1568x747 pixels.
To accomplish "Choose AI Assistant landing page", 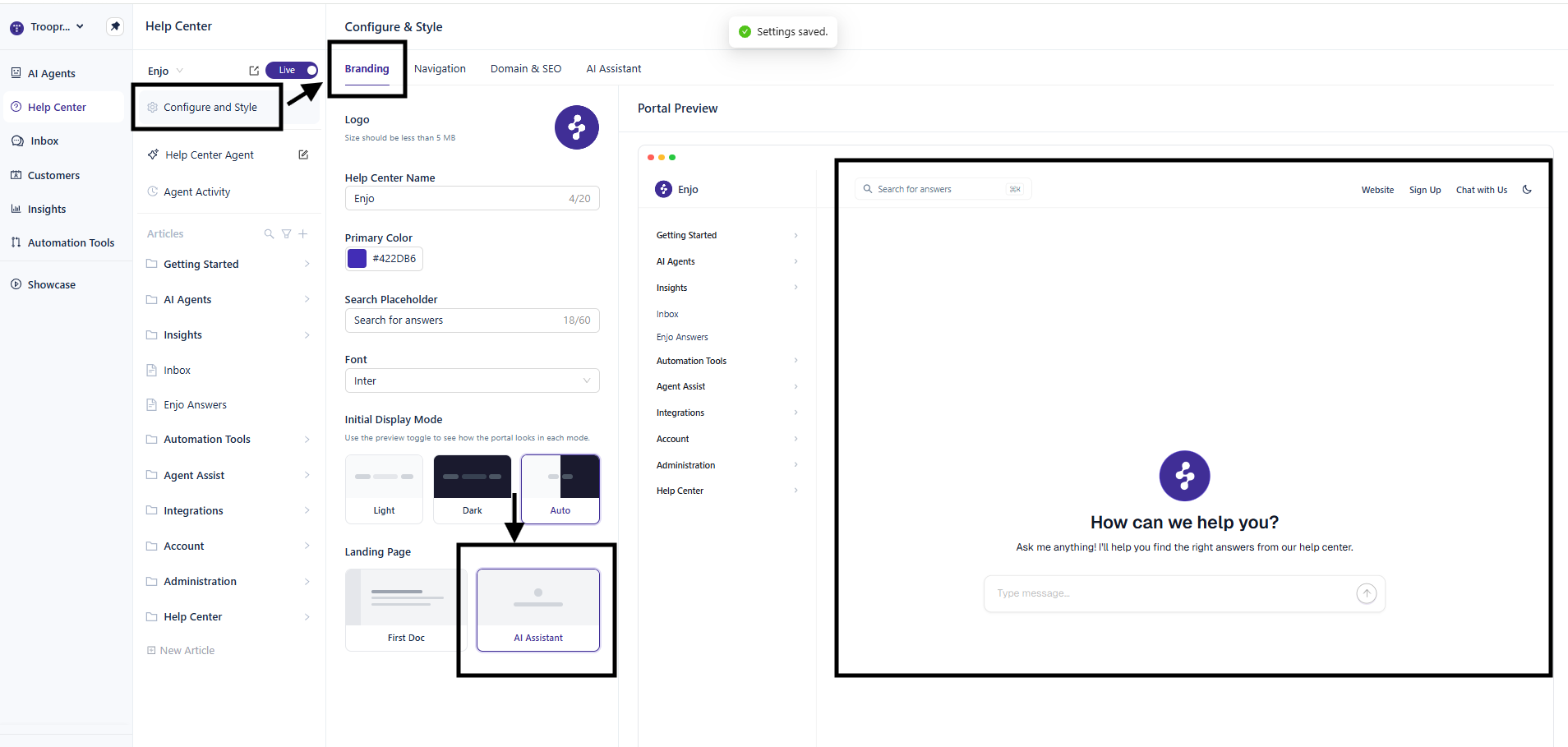I will click(538, 610).
